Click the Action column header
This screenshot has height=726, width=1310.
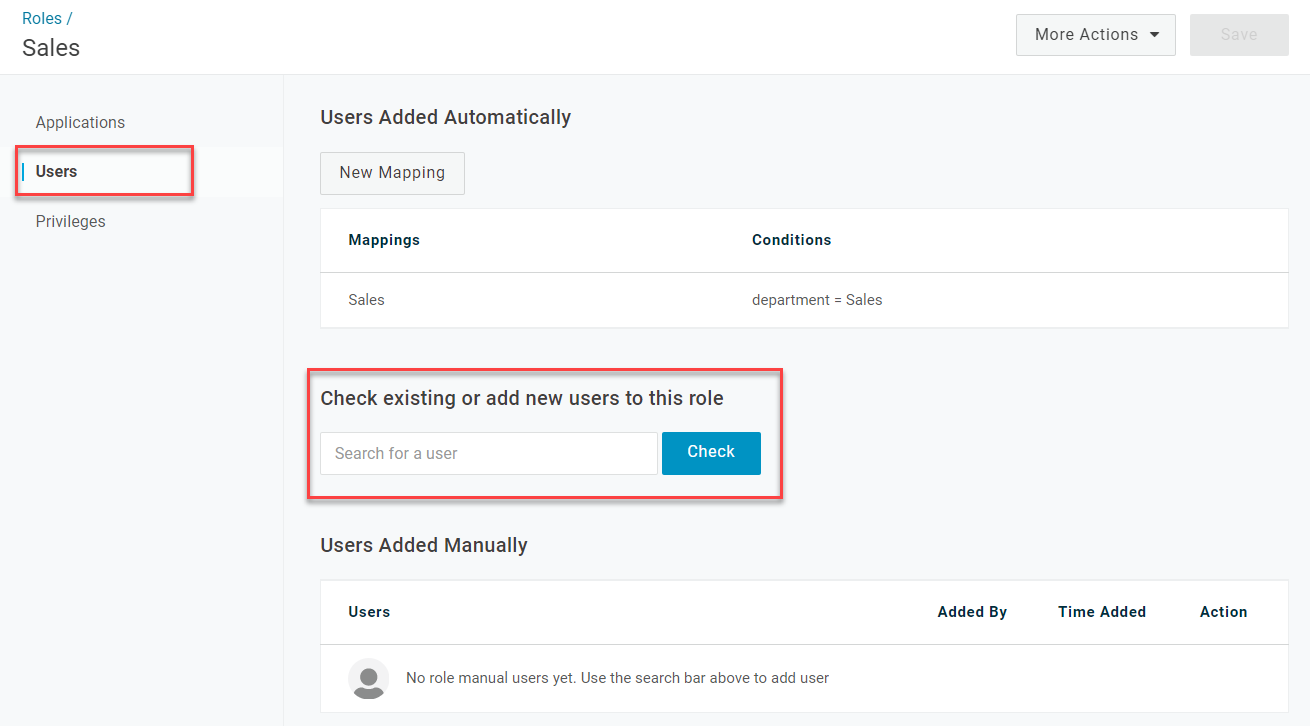1223,612
